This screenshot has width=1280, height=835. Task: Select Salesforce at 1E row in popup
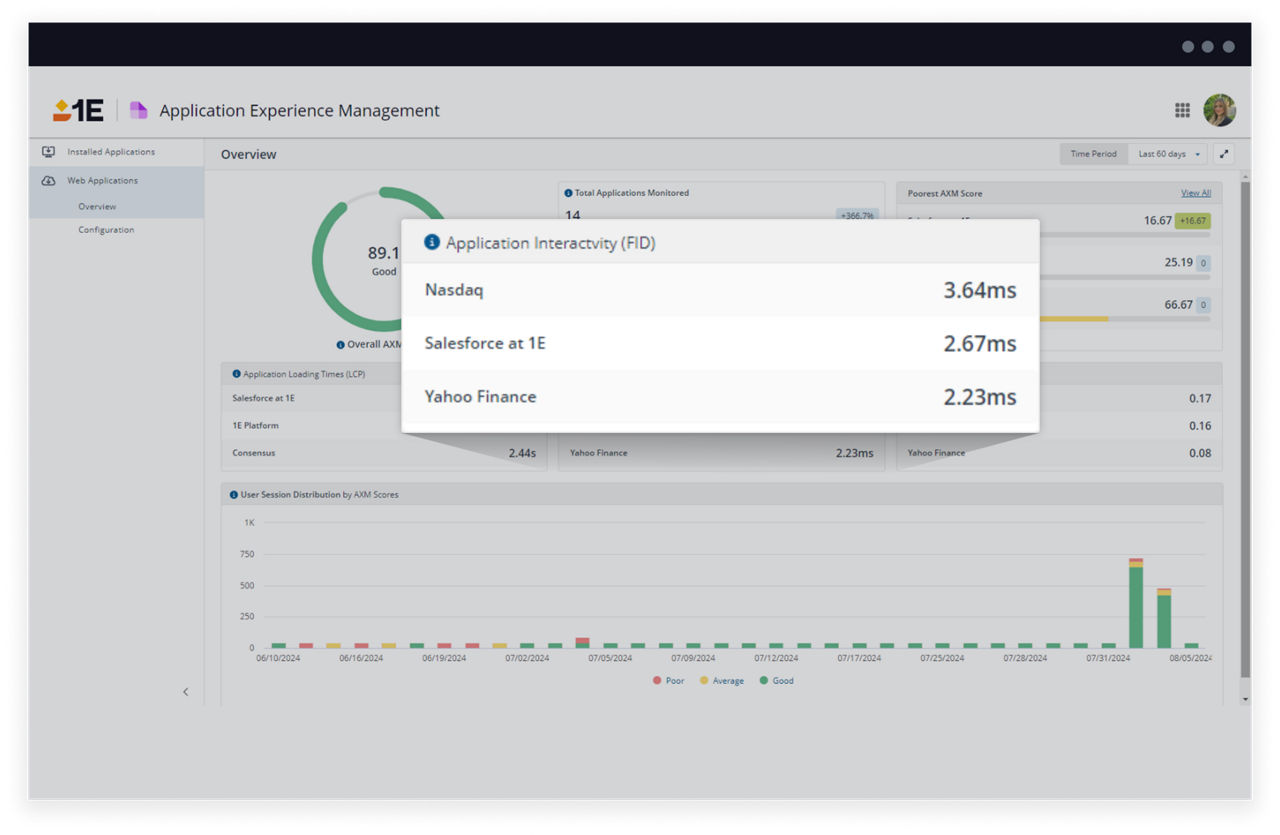[720, 343]
